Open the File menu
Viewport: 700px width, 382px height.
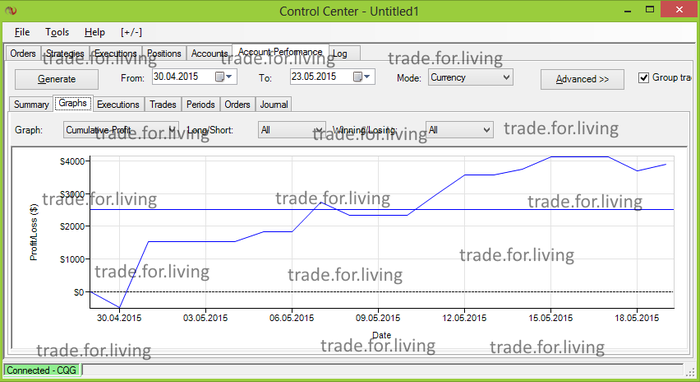point(22,32)
